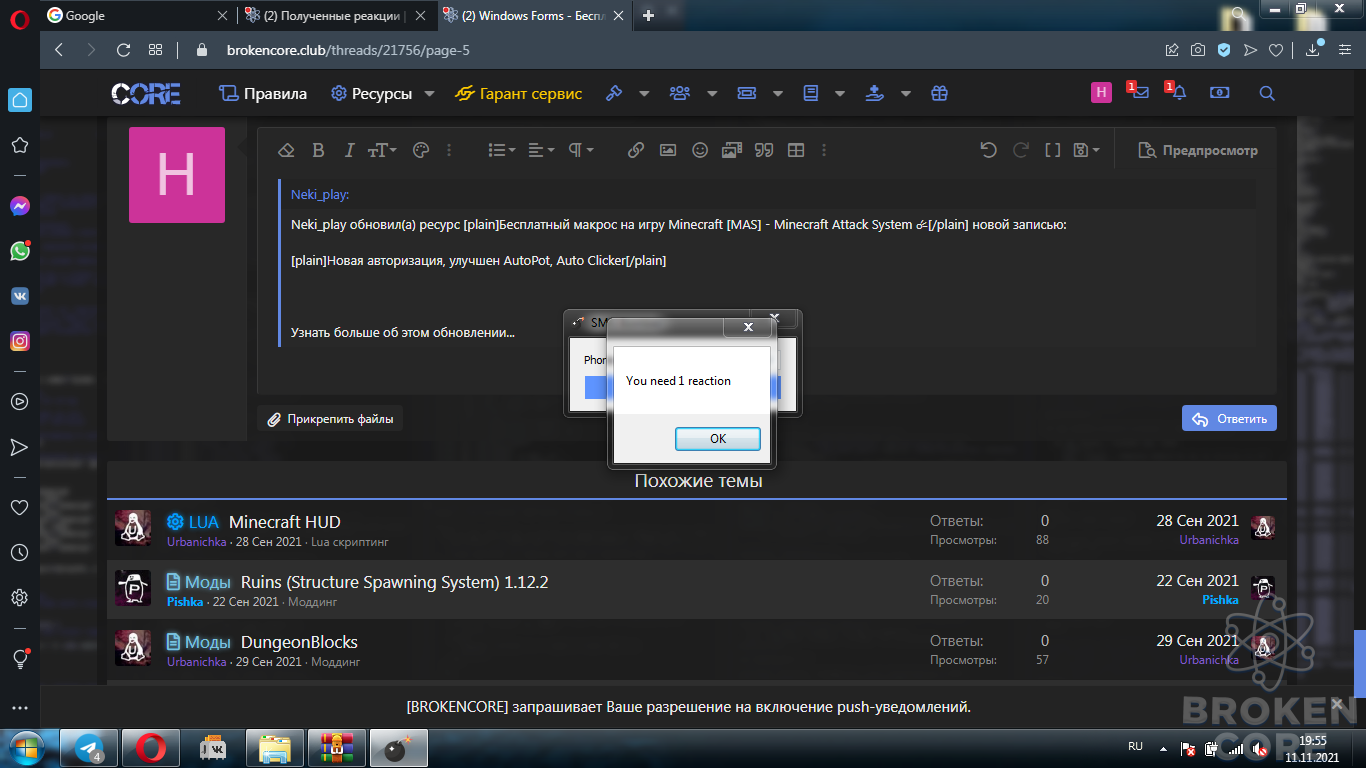Image resolution: width=1366 pixels, height=768 pixels.
Task: Insert a link with chain icon
Action: [635, 150]
